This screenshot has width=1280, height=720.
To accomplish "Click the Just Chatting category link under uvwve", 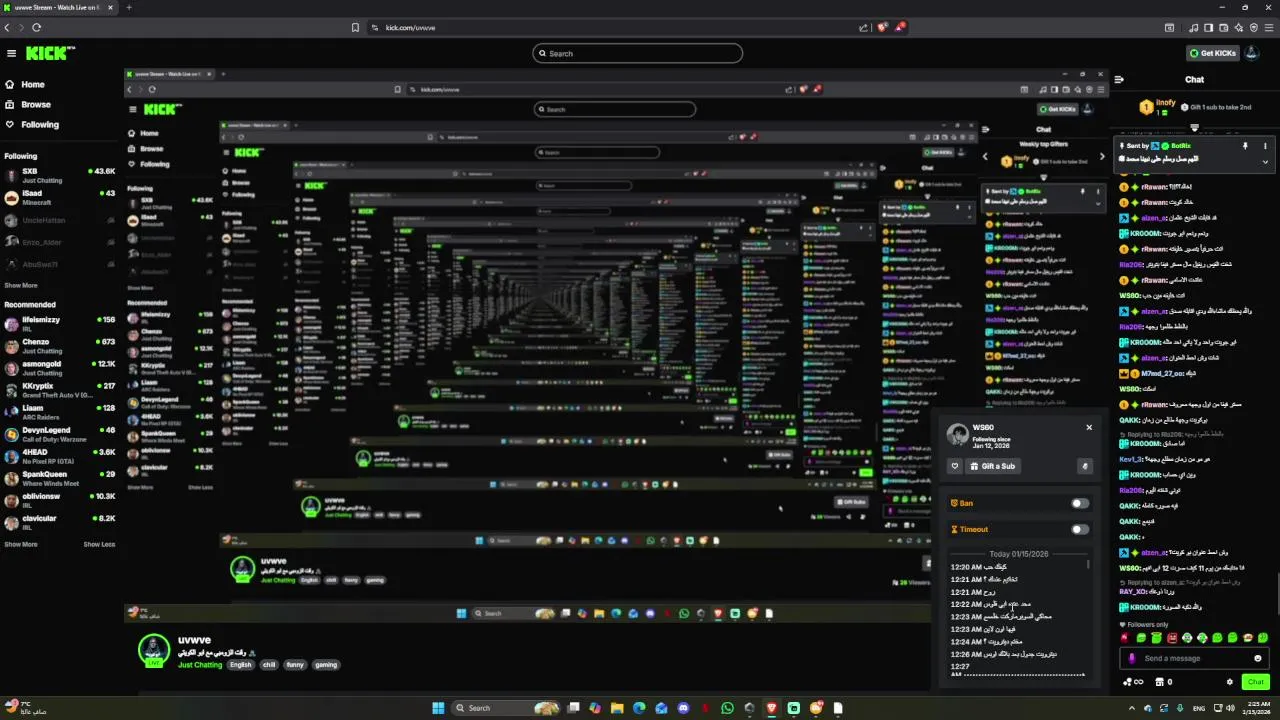I will [x=200, y=665].
